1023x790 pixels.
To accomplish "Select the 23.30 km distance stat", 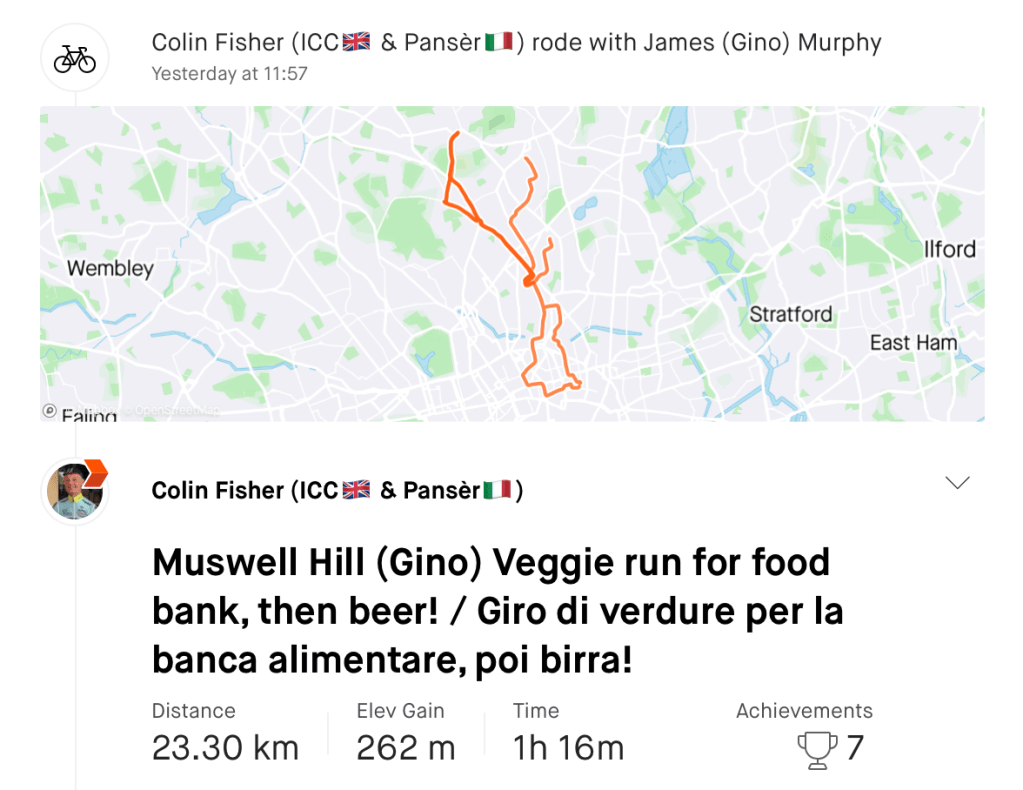I will [225, 747].
